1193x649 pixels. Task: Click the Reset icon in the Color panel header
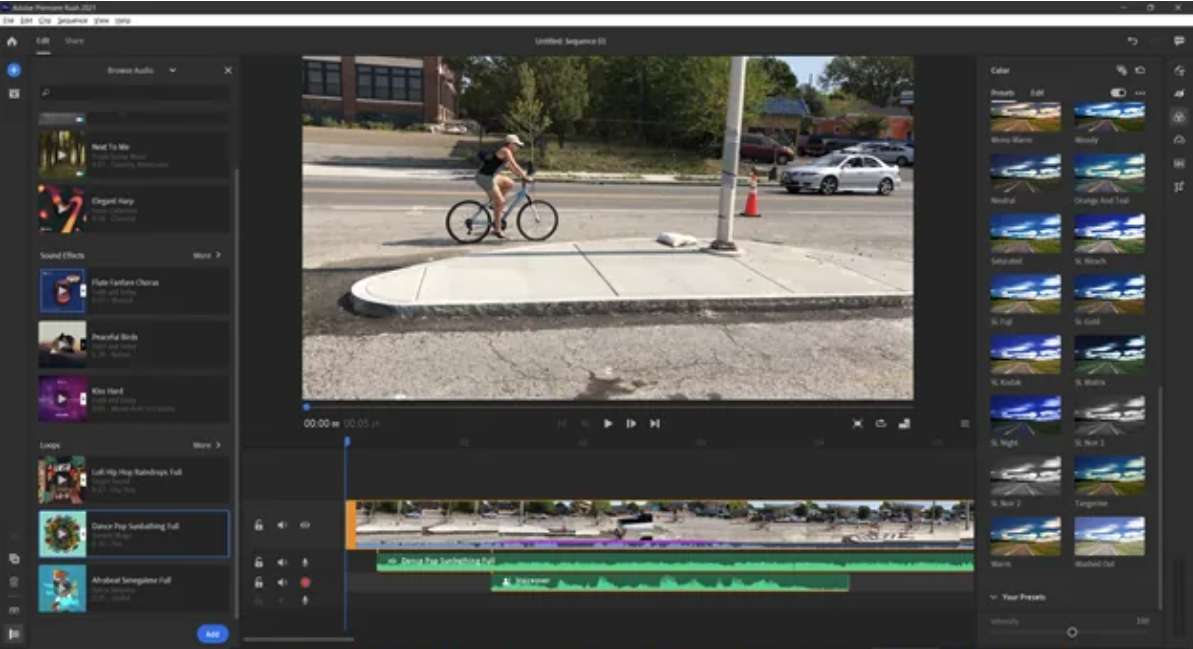point(1140,70)
